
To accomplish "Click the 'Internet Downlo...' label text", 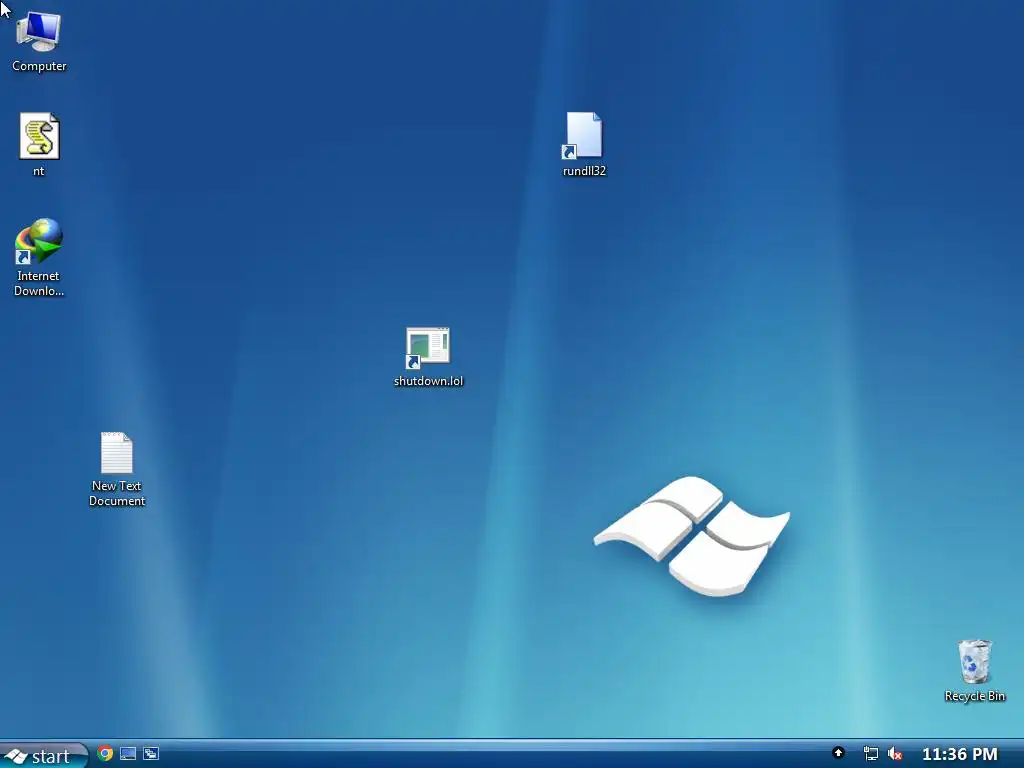I will pyautogui.click(x=39, y=283).
